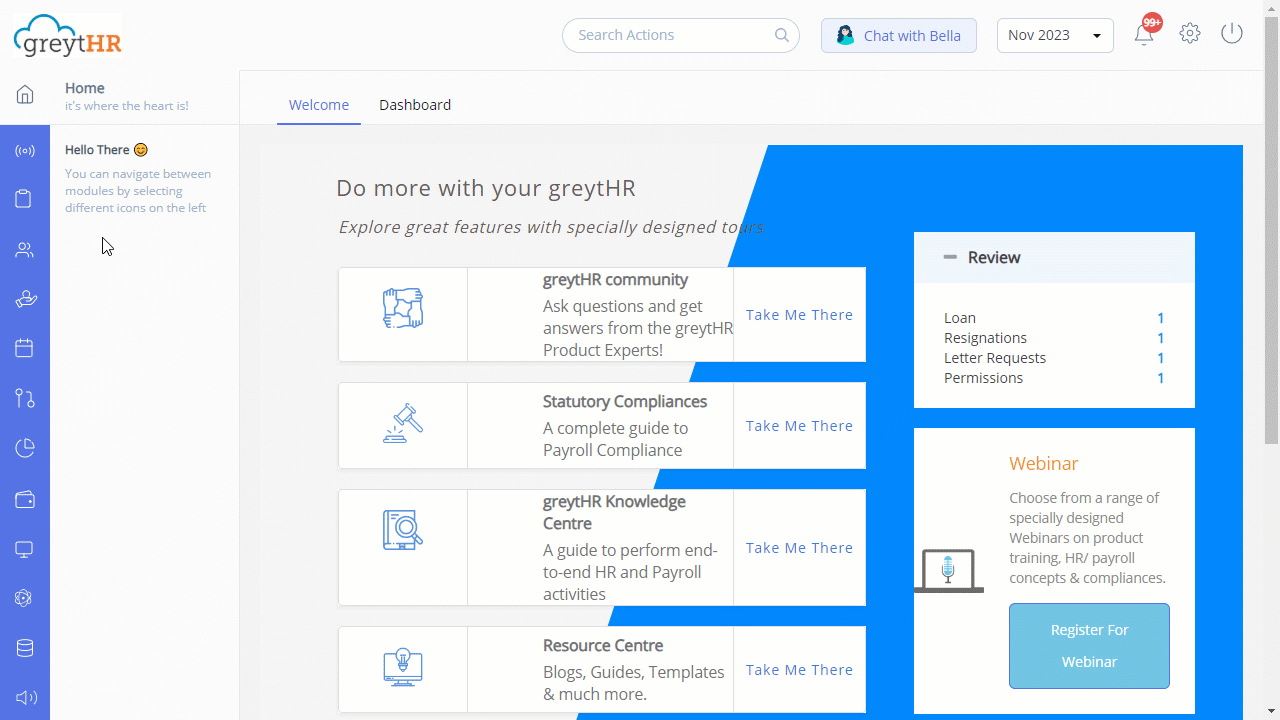Click the Resource Centre lightbulb monitor icon
The image size is (1280, 720).
(x=403, y=667)
